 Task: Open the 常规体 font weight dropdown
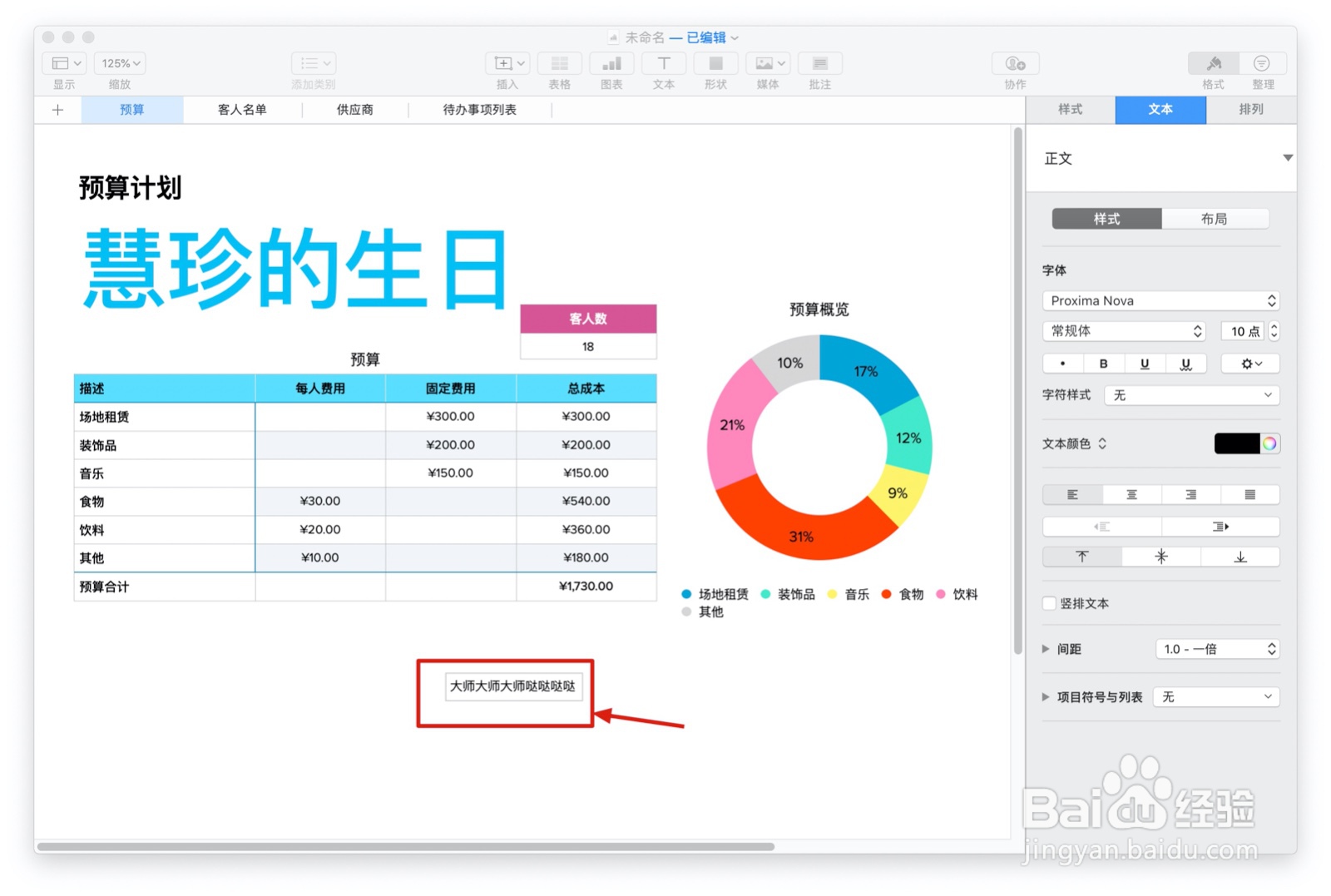(x=1123, y=331)
